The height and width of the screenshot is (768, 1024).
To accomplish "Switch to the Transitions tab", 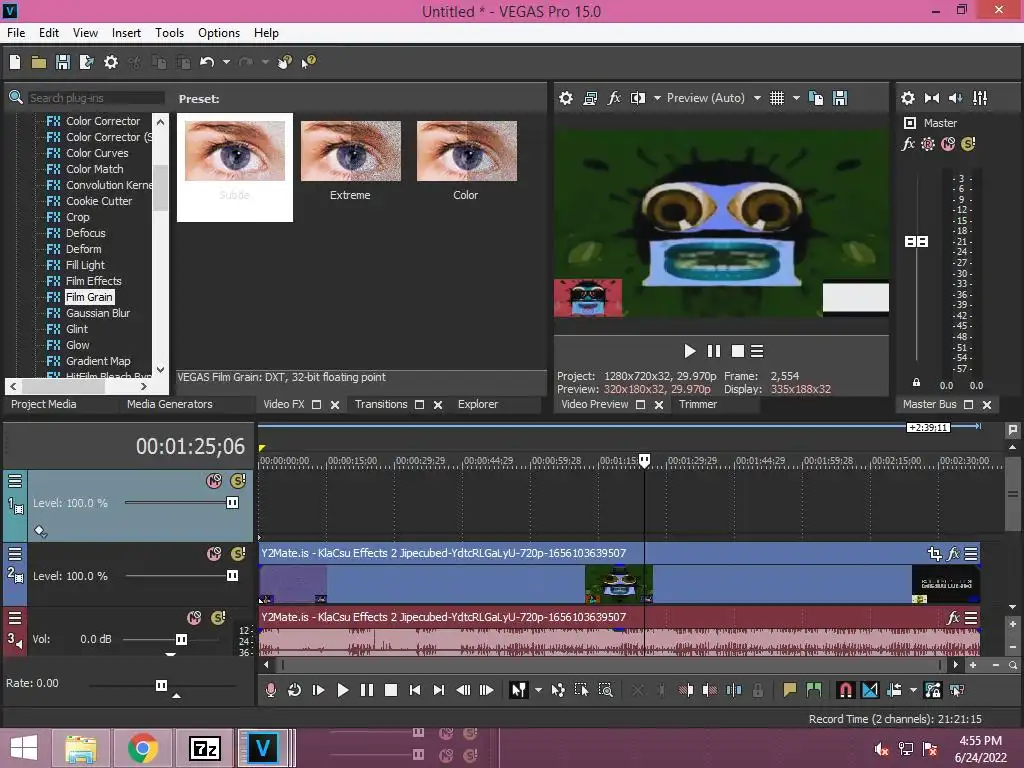I will pos(381,404).
